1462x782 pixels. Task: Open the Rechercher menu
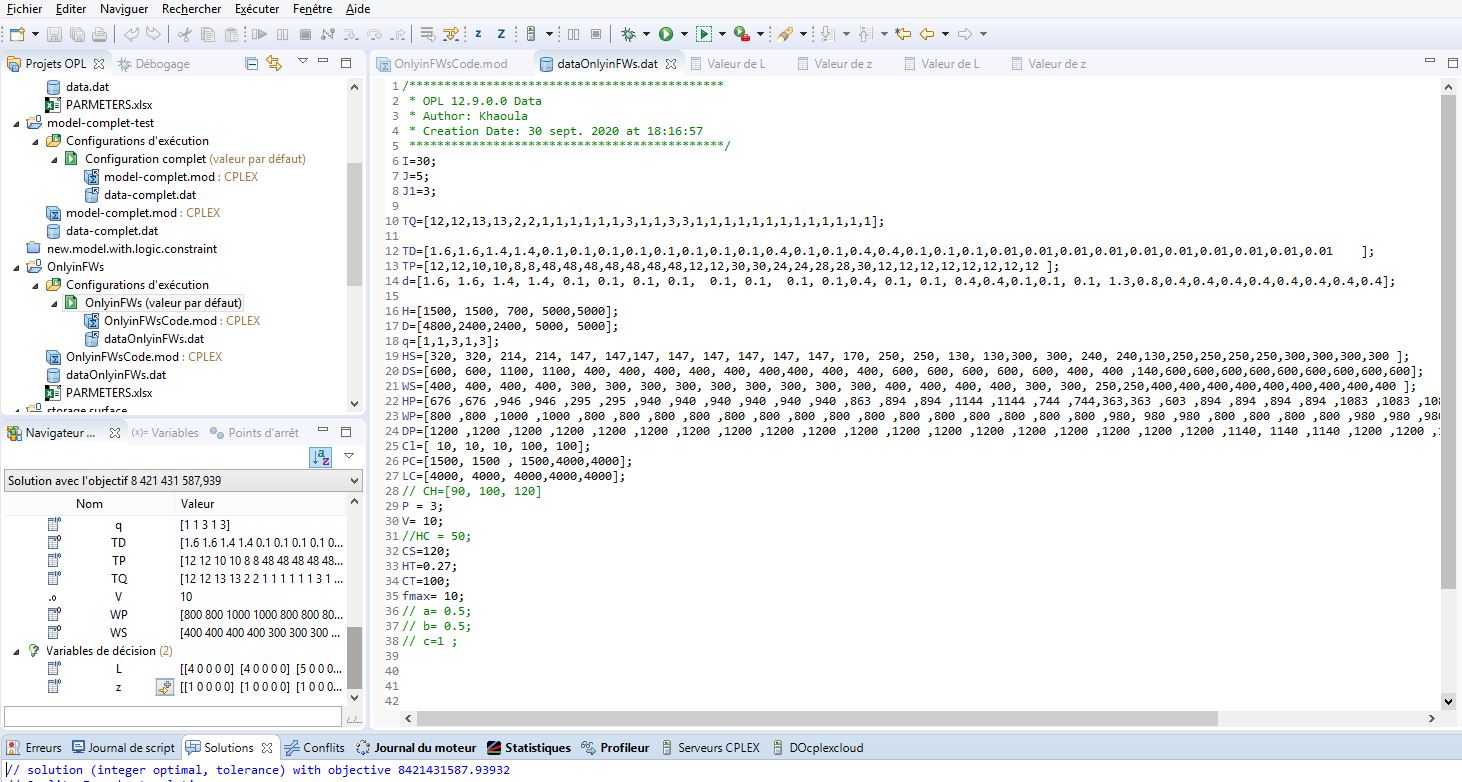pyautogui.click(x=191, y=8)
